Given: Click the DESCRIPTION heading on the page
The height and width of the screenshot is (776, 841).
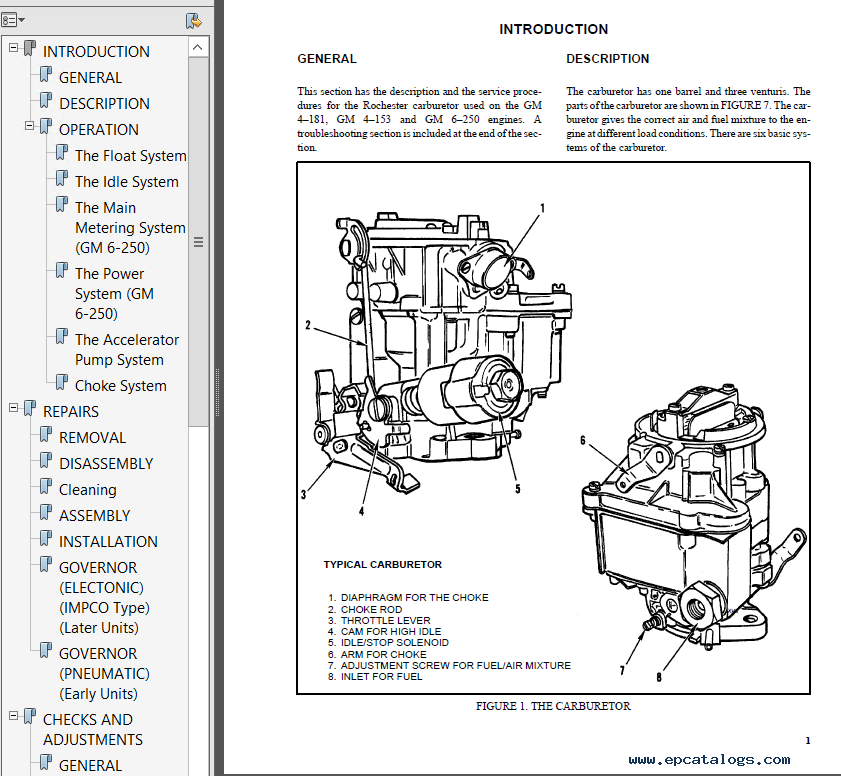Looking at the screenshot, I should [x=607, y=59].
